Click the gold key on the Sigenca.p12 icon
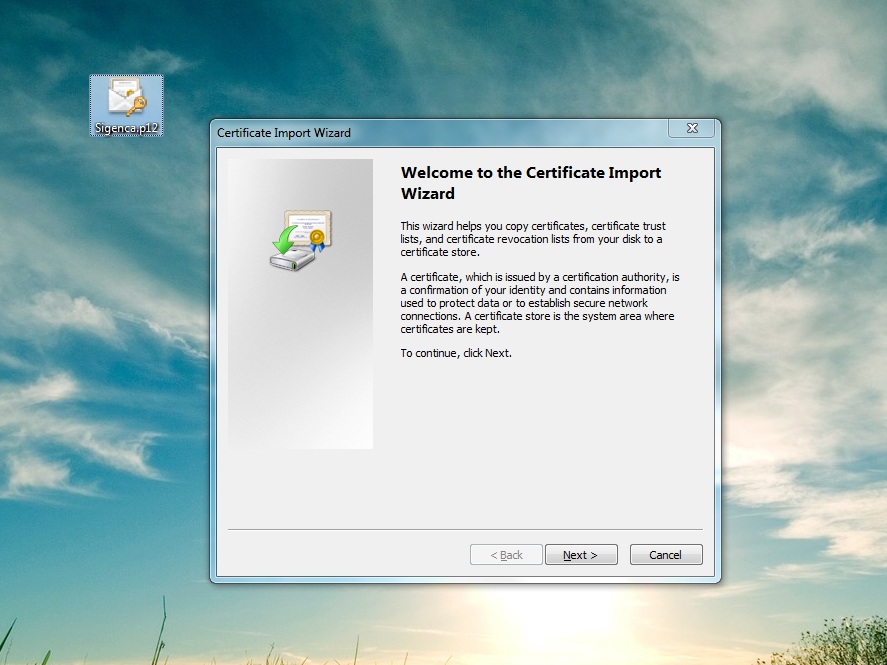This screenshot has height=665, width=887. pos(138,104)
